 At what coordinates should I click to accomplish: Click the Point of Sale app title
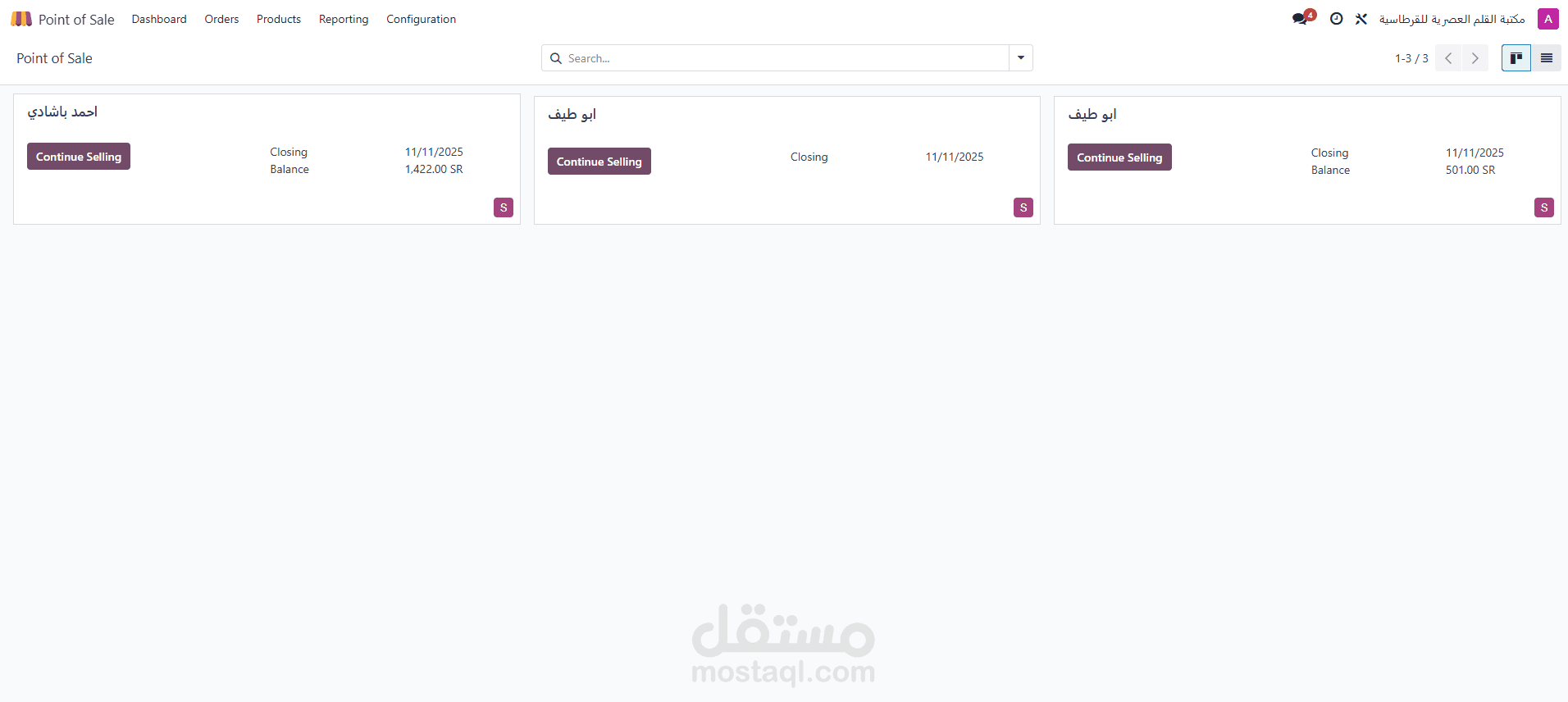pos(76,20)
